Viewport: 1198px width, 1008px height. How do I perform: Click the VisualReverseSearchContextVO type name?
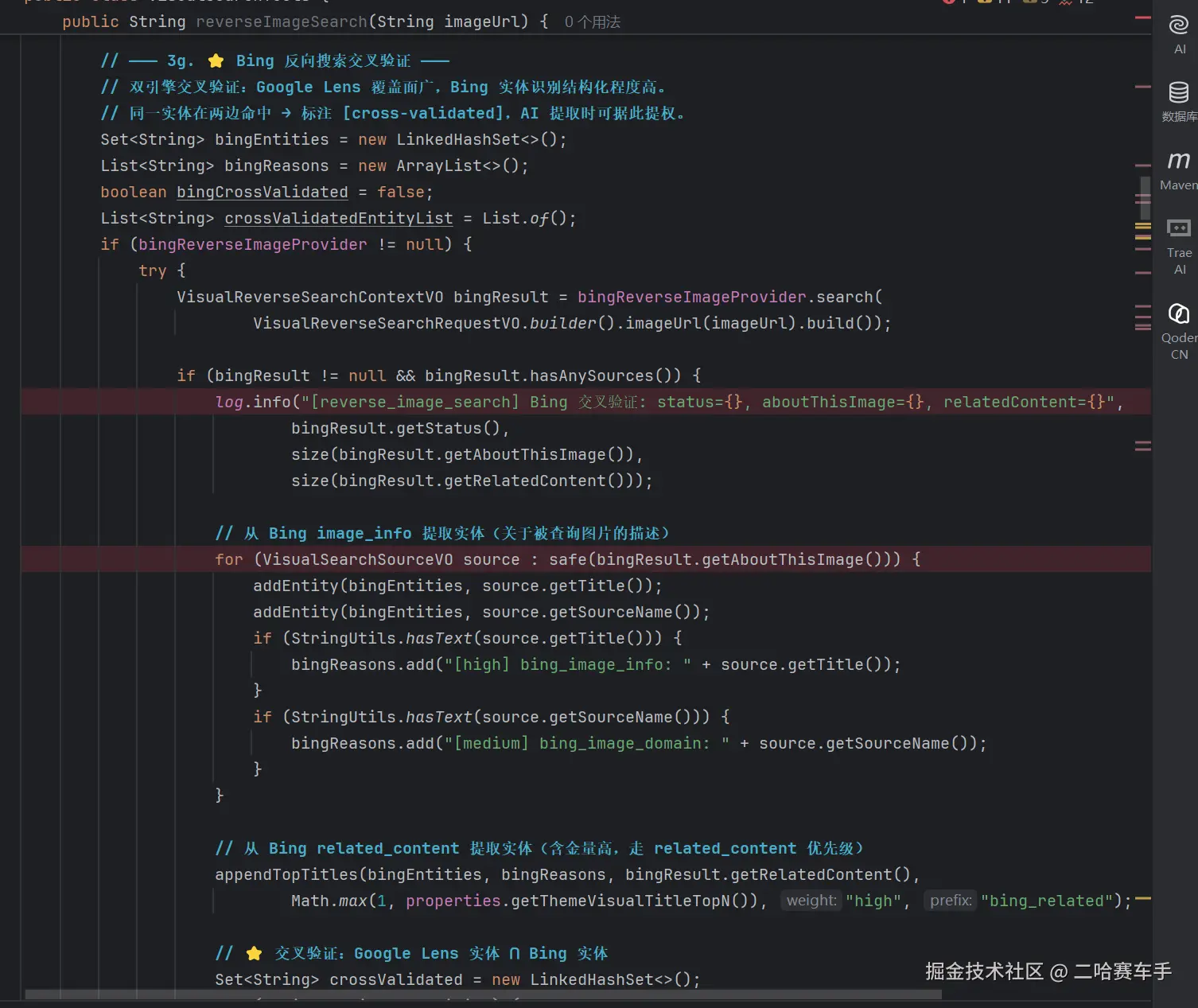(x=310, y=297)
